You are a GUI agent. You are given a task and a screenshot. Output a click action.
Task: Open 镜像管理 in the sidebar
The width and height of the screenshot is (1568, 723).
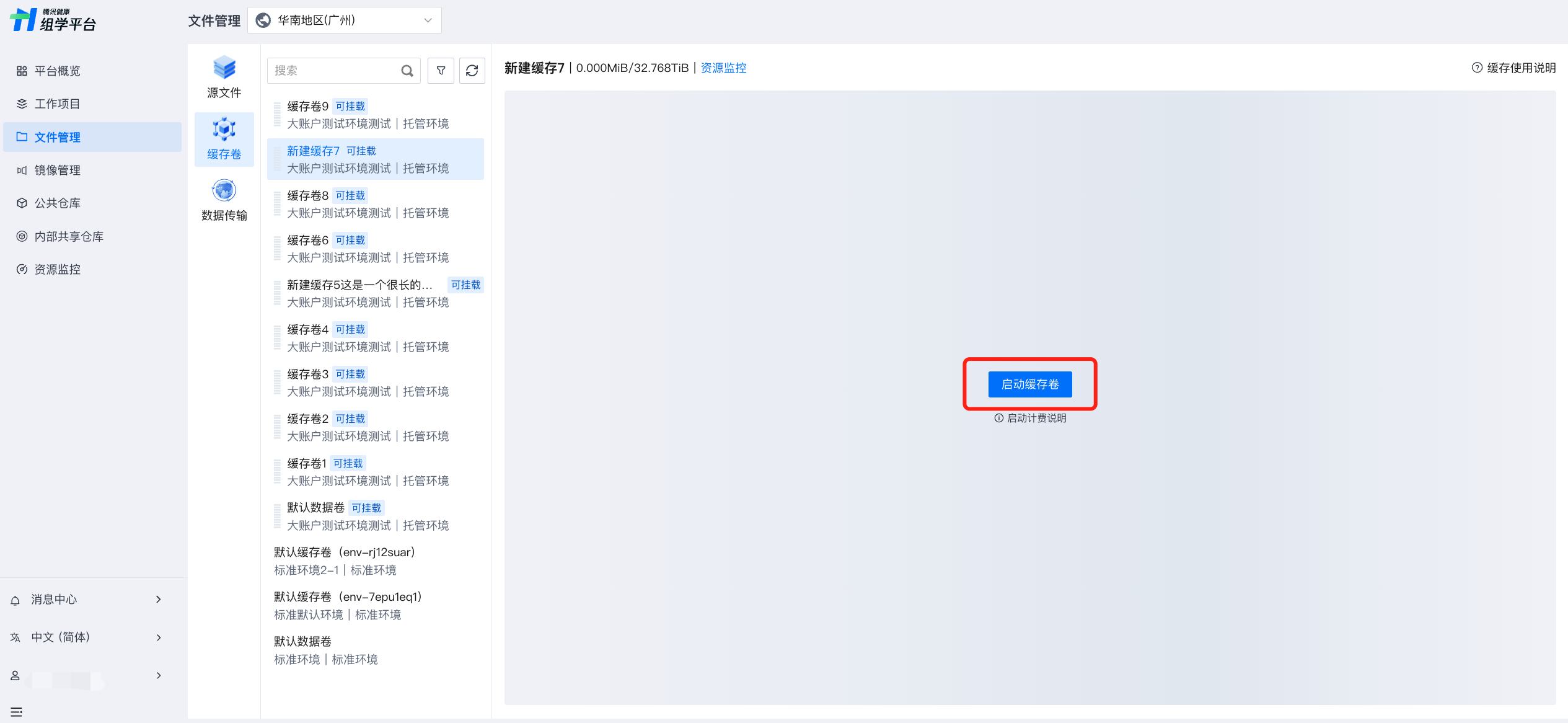click(57, 170)
